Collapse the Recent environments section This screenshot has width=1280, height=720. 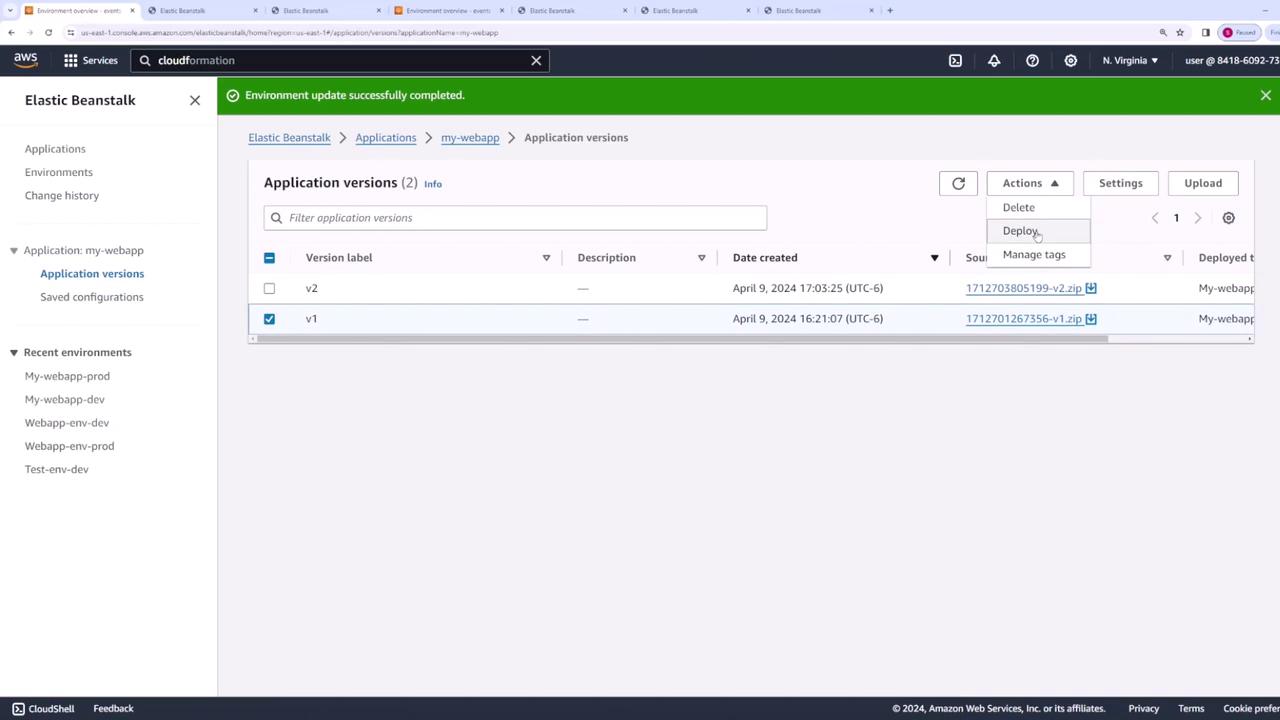[x=14, y=353]
